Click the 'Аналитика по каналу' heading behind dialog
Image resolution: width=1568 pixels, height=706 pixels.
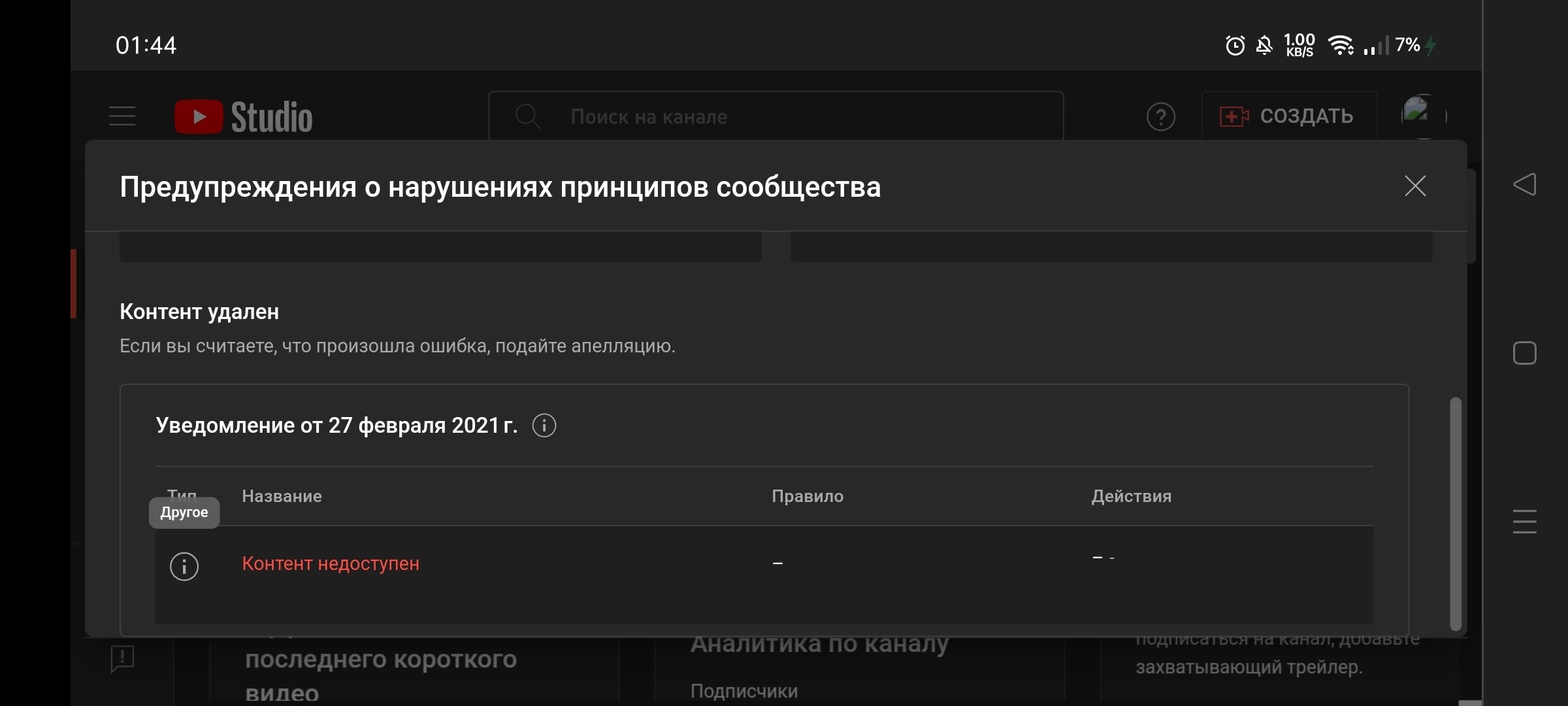click(819, 644)
